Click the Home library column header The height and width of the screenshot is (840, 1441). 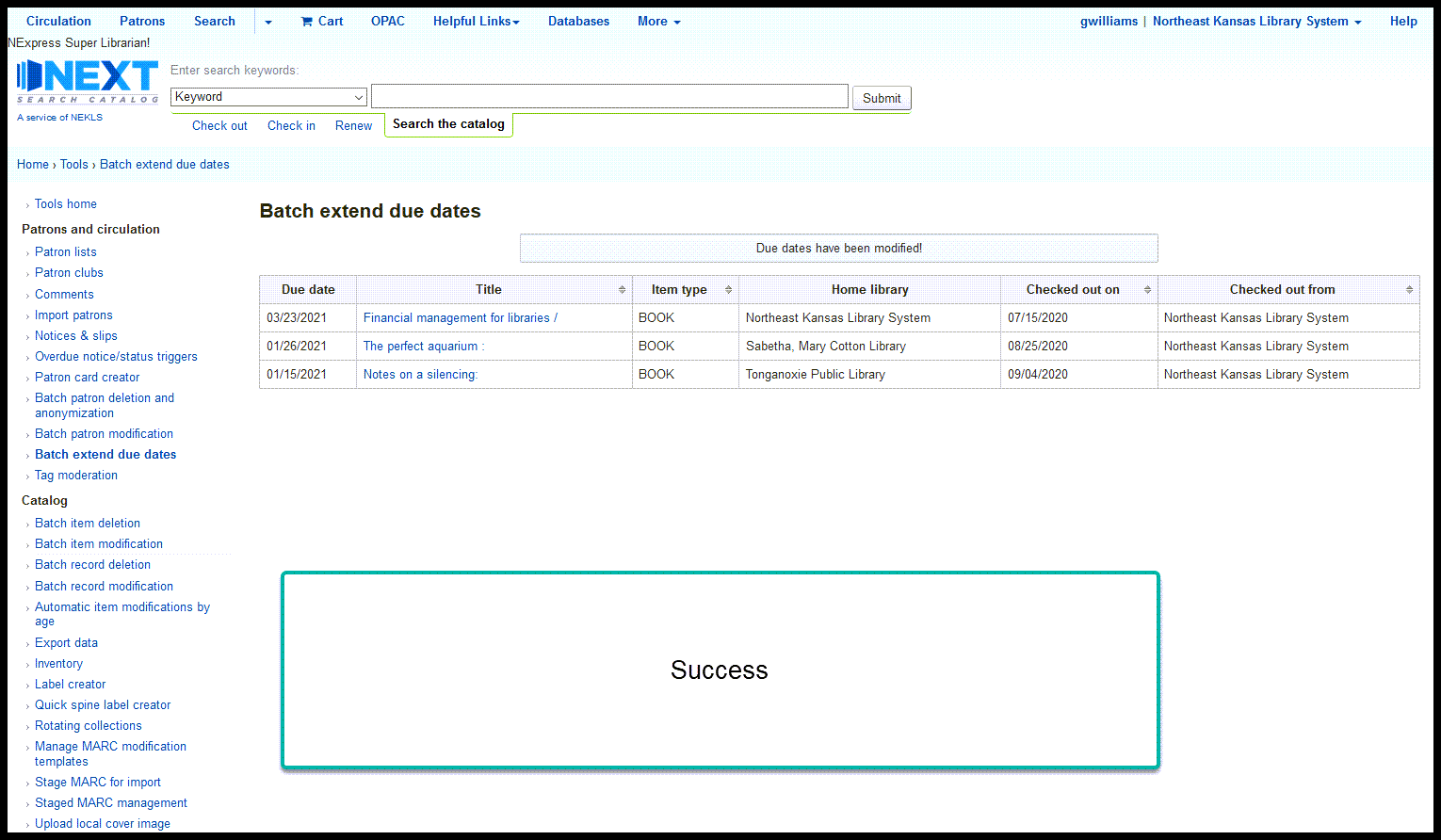point(869,289)
